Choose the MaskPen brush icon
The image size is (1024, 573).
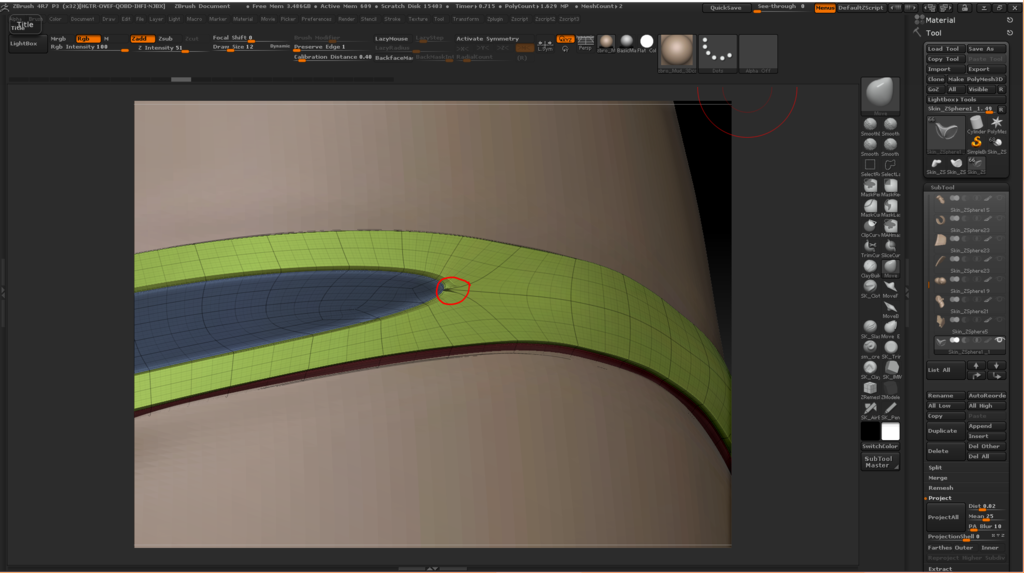point(870,186)
